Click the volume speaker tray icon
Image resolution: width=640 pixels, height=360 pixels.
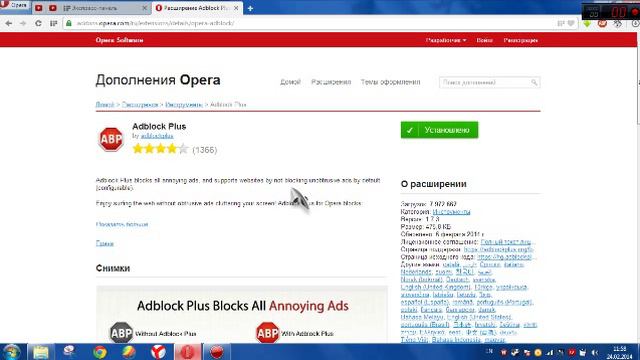[594, 352]
